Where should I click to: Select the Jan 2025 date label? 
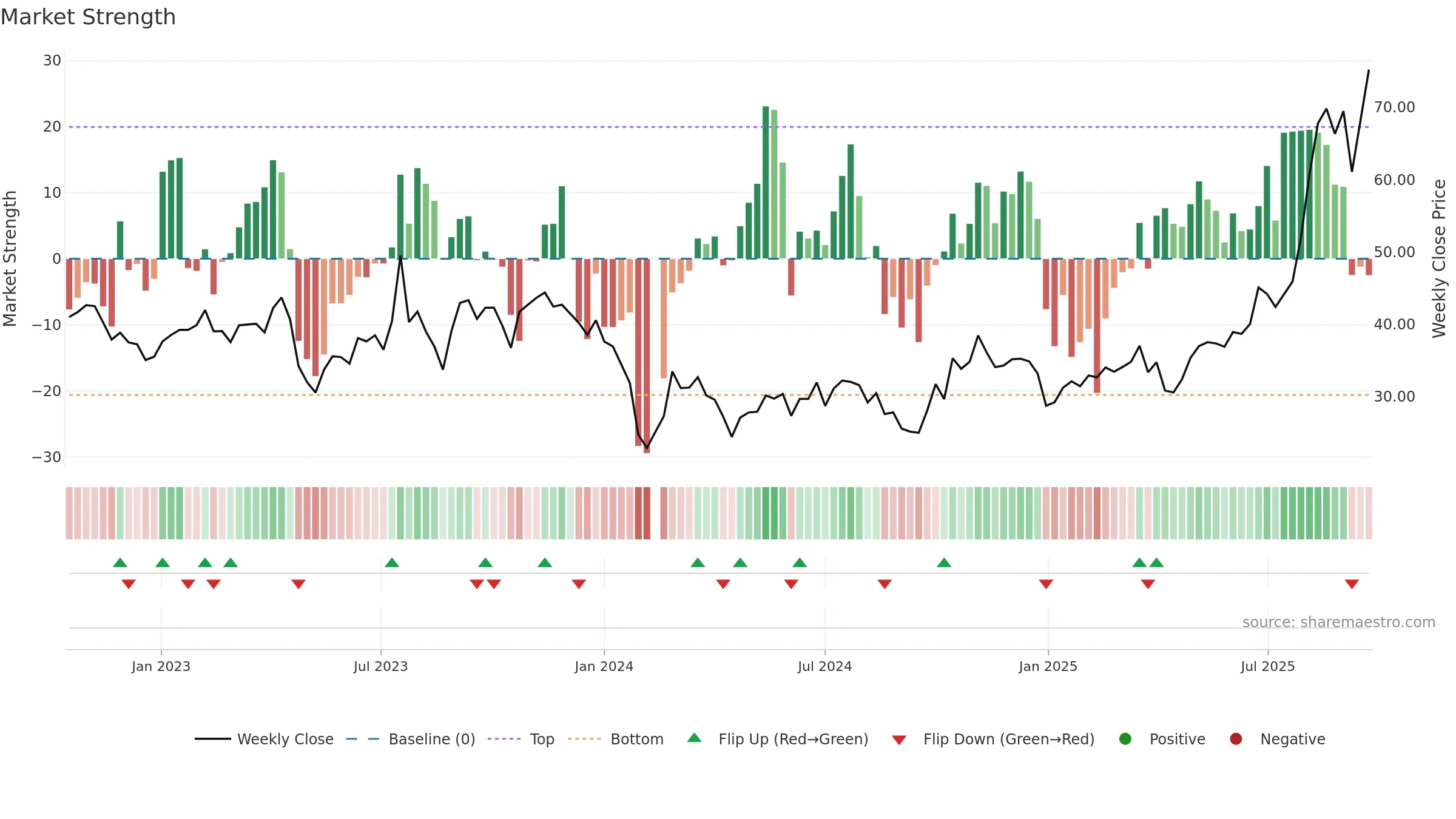1048,666
